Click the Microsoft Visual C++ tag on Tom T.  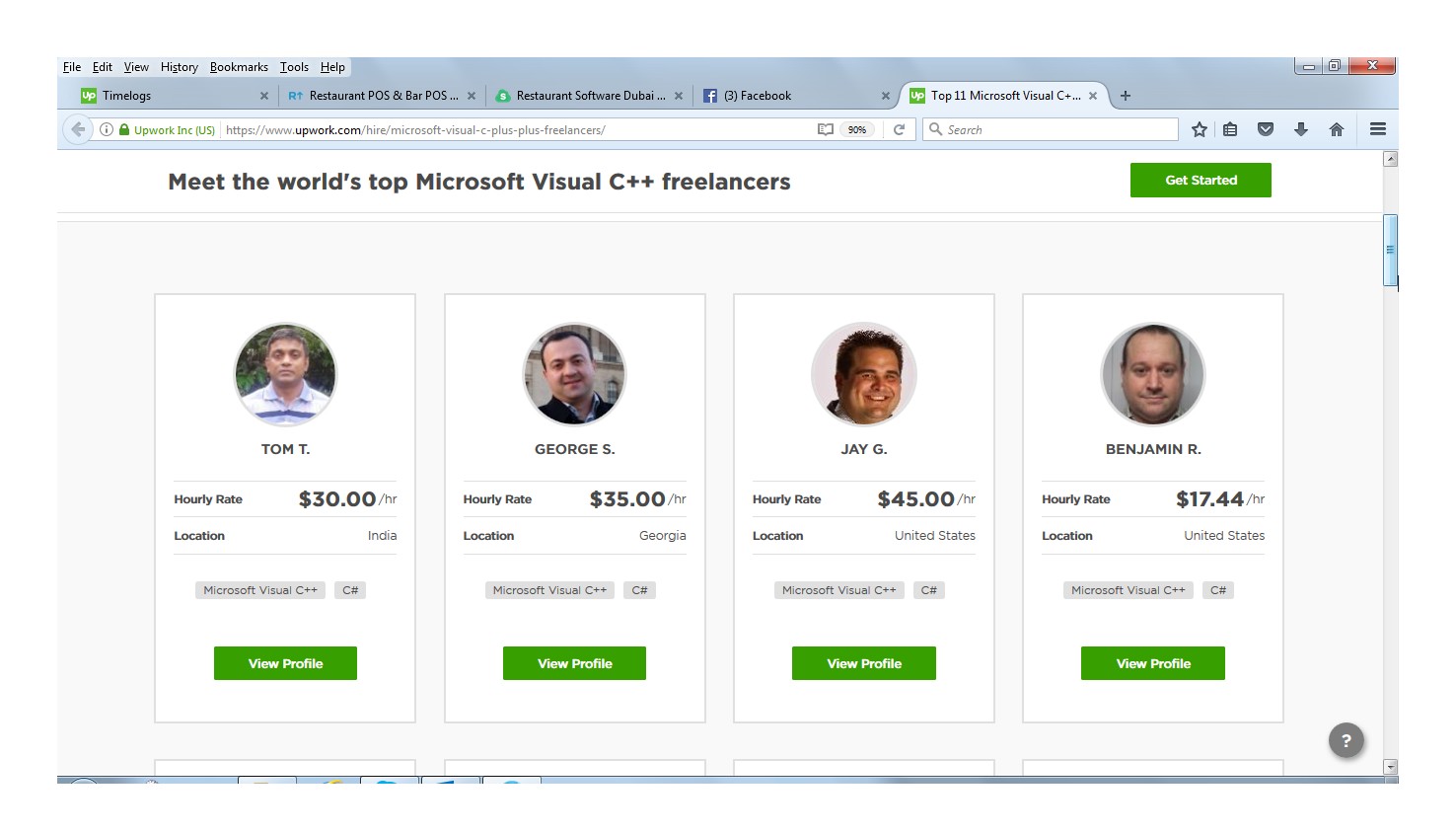coord(260,590)
